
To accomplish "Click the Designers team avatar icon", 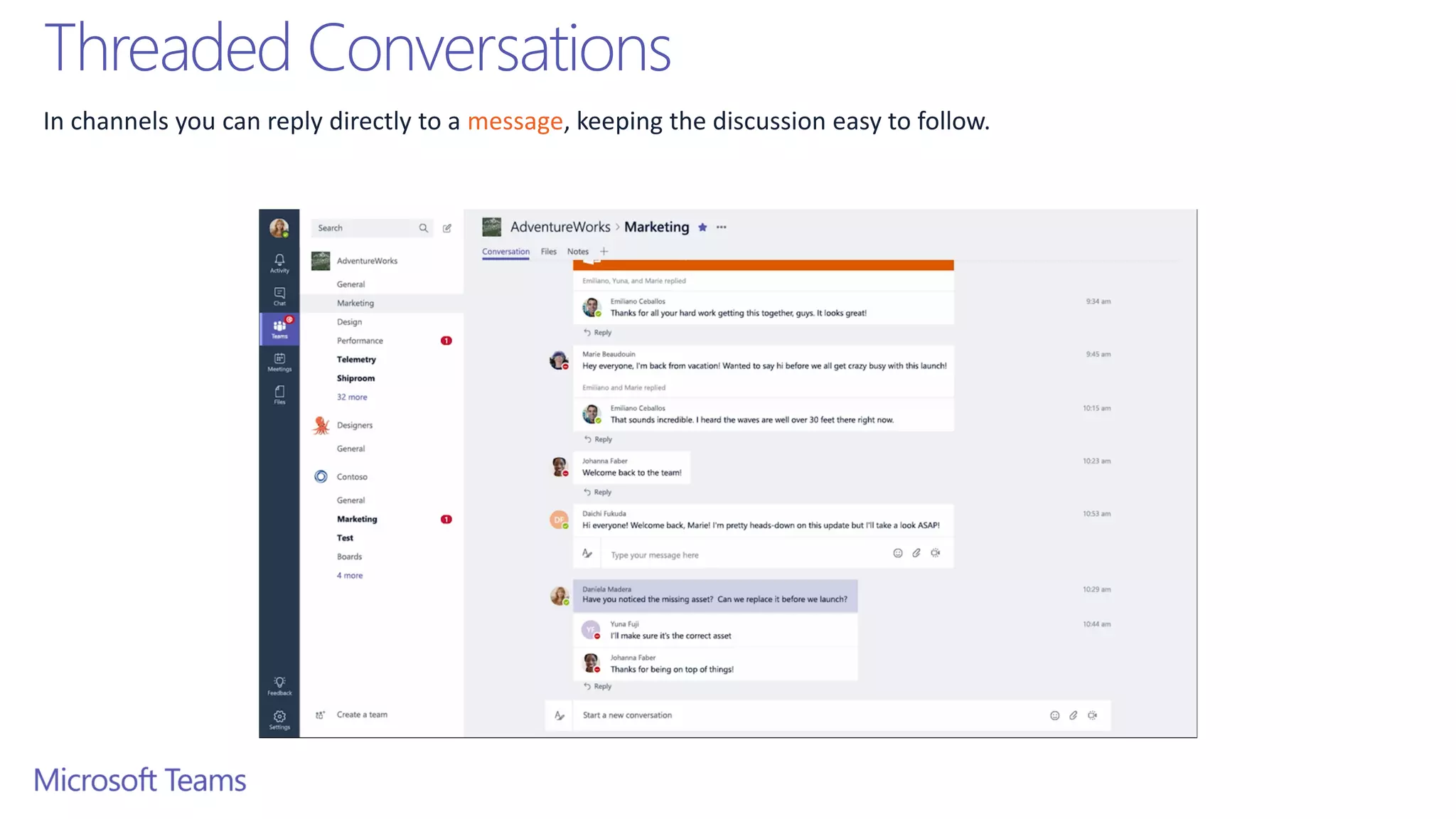I will tap(321, 425).
